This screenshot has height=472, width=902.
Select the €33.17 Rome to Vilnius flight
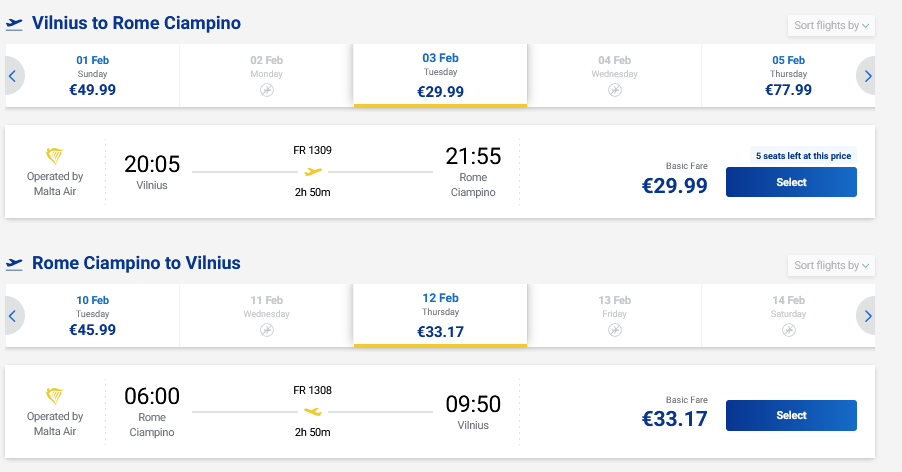pos(790,415)
